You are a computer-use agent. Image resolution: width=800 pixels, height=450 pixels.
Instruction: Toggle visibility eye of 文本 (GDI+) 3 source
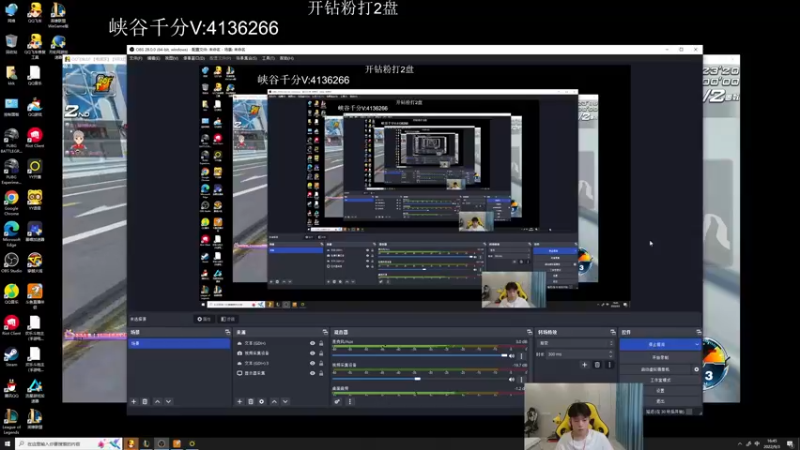312,363
